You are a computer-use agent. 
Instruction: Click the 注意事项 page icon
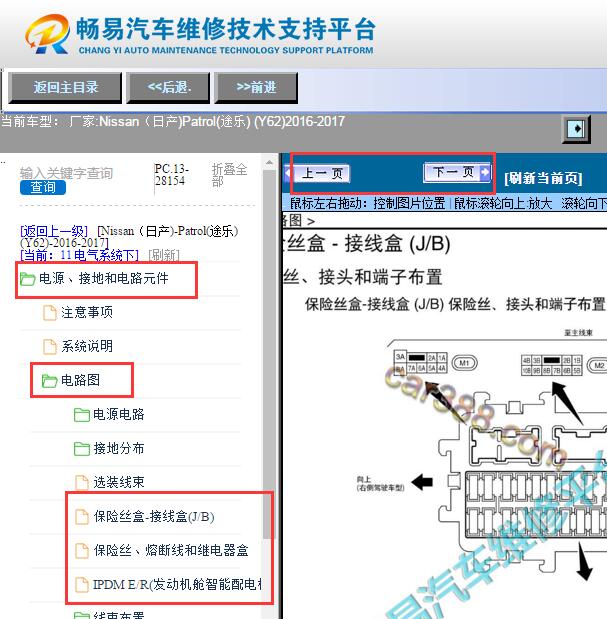click(50, 313)
